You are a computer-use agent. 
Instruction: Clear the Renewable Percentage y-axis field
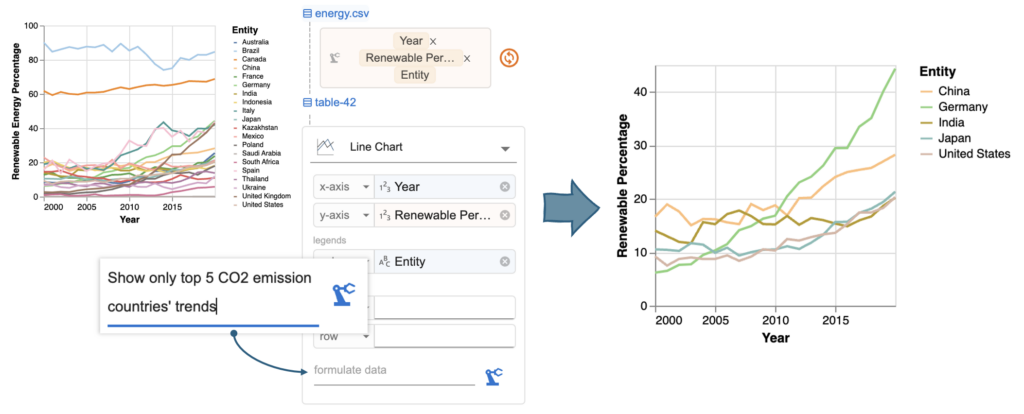505,215
